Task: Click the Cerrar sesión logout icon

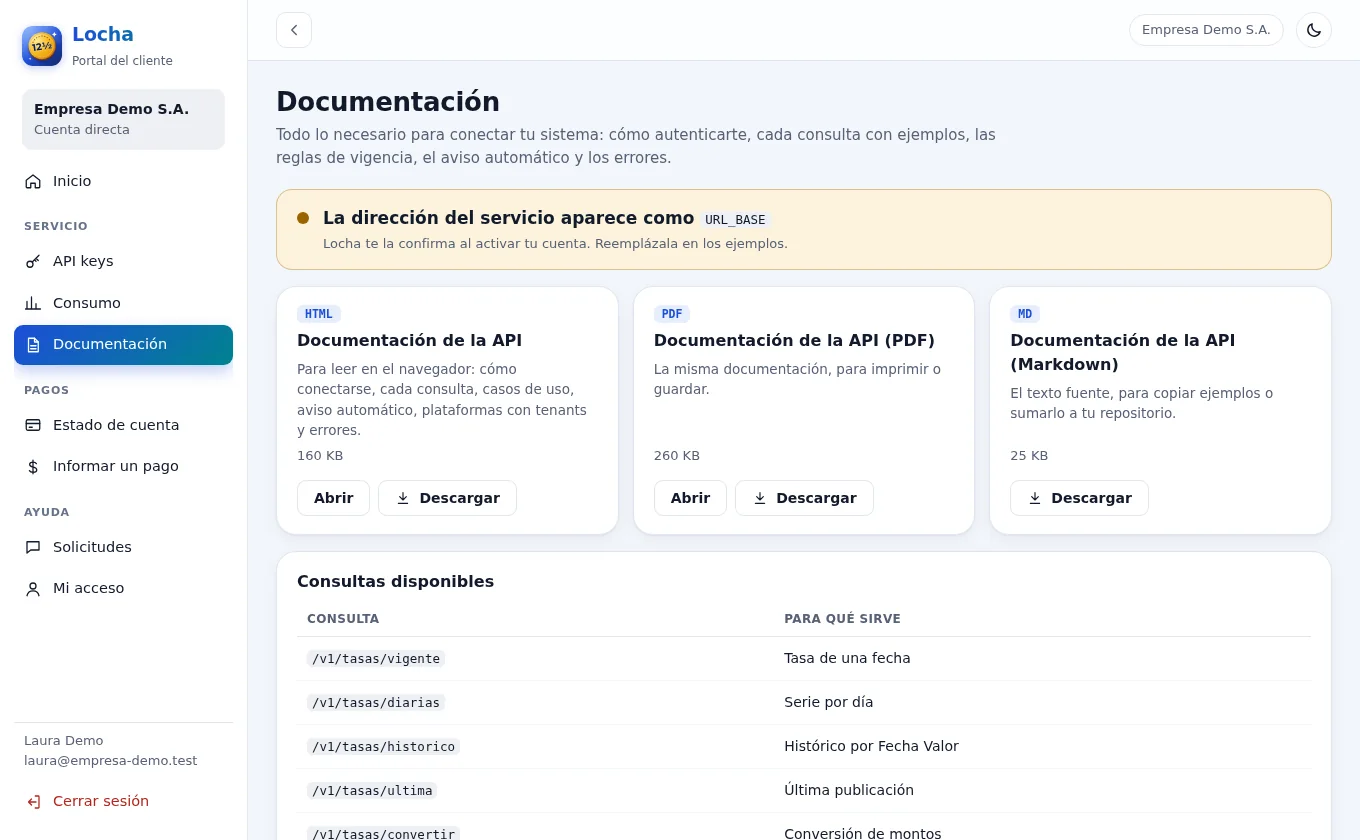Action: click(33, 801)
